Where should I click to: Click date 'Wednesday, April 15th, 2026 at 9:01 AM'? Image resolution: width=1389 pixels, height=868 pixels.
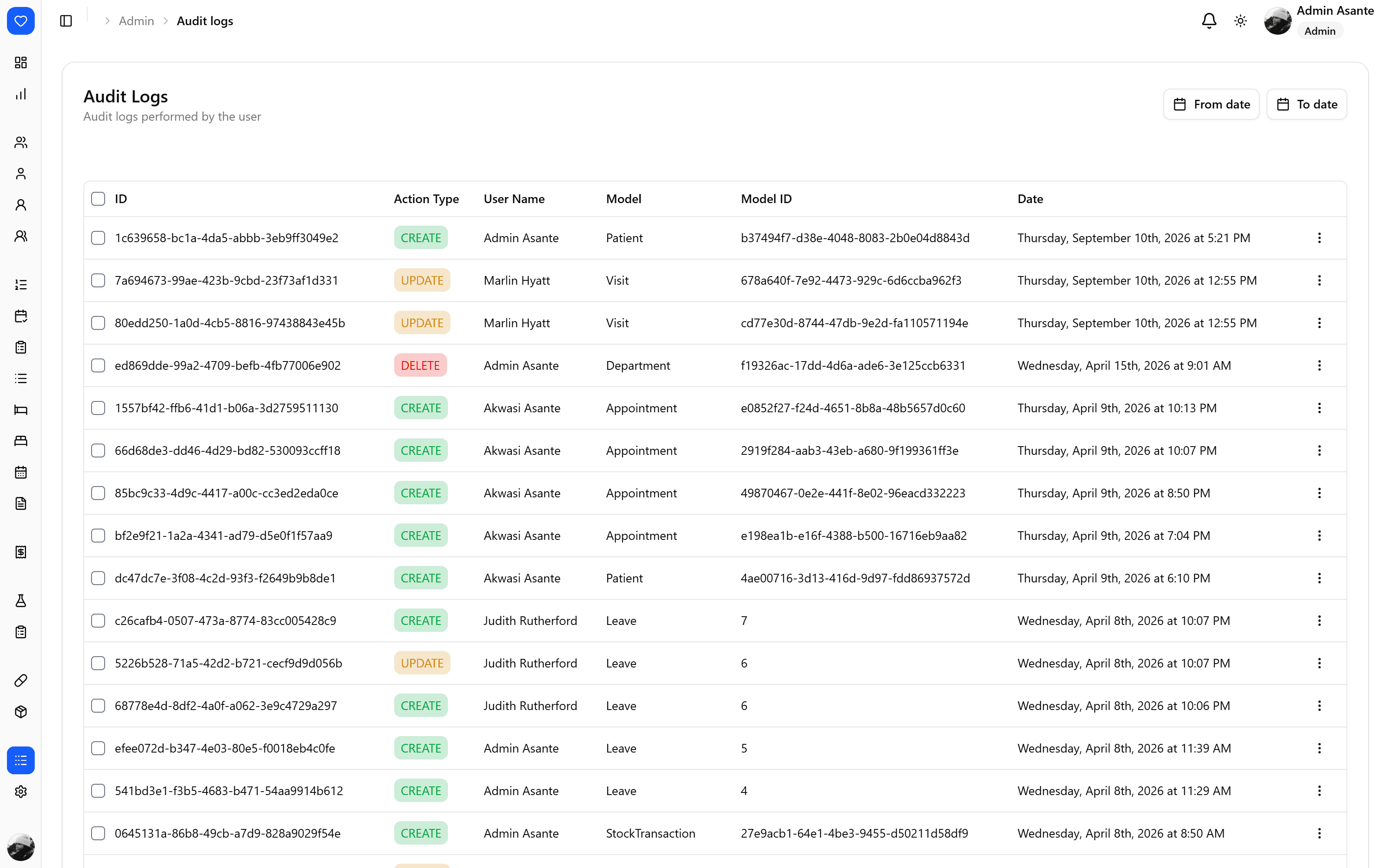coord(1124,366)
